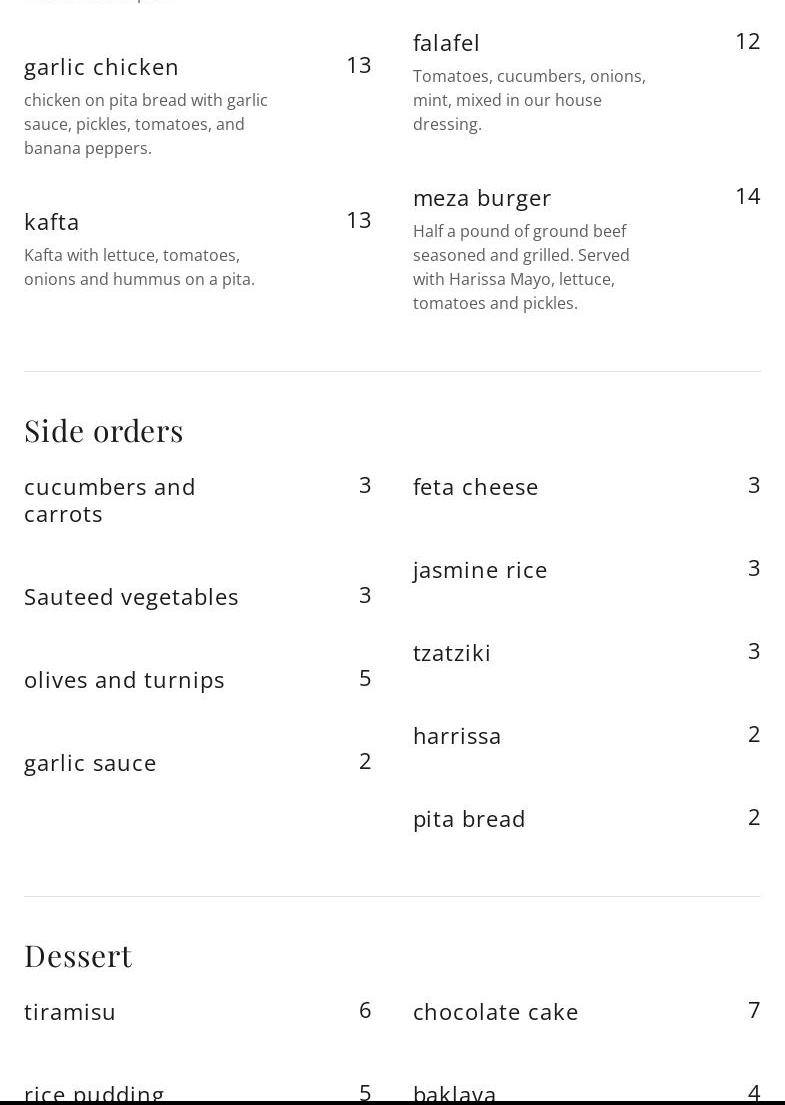This screenshot has height=1105, width=785.
Task: Click the meza burger price 14
Action: pos(747,196)
